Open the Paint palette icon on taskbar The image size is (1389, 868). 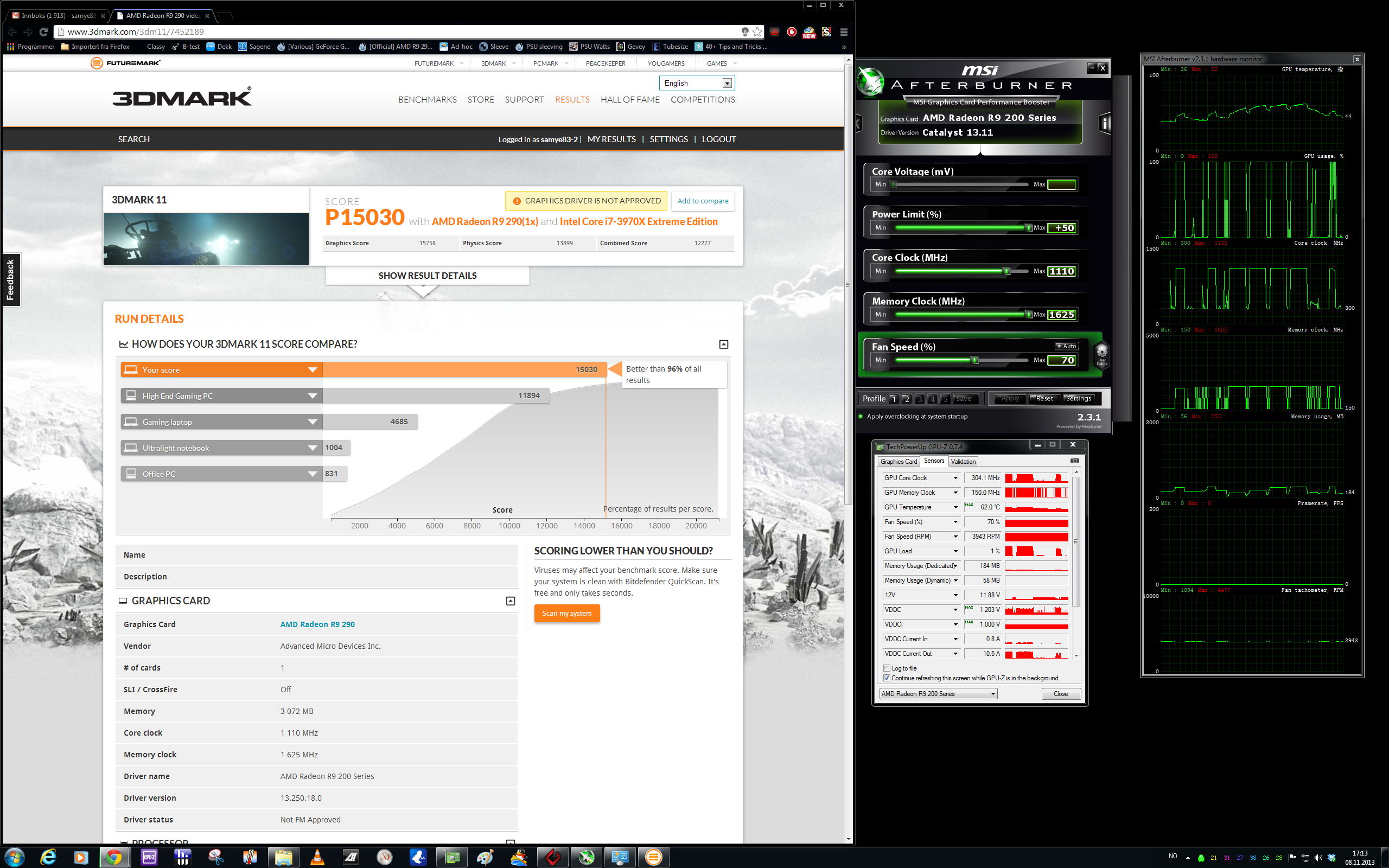click(485, 857)
